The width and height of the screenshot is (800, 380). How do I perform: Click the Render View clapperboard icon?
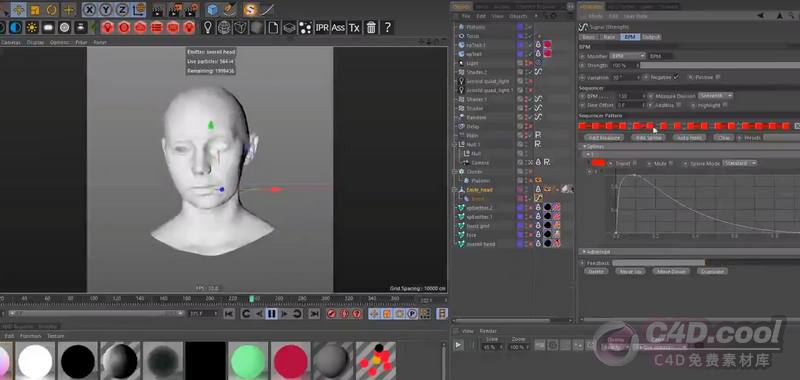point(158,9)
